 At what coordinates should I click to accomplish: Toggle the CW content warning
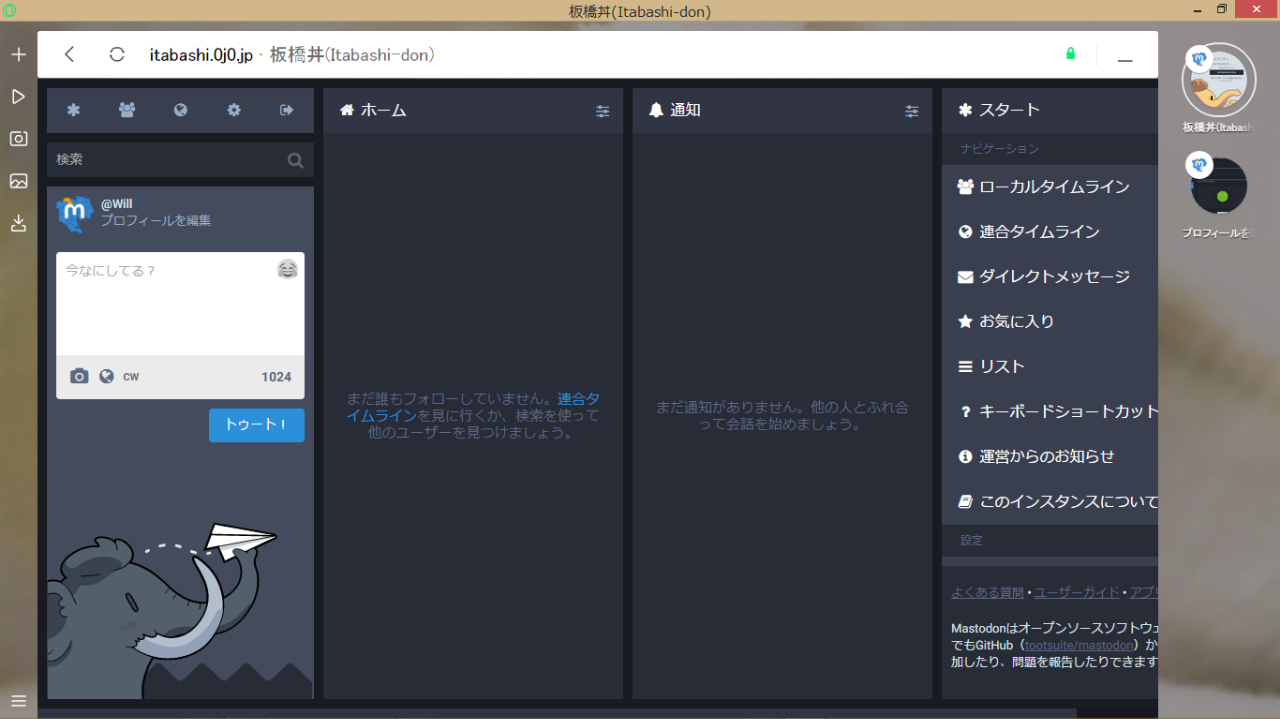[131, 377]
